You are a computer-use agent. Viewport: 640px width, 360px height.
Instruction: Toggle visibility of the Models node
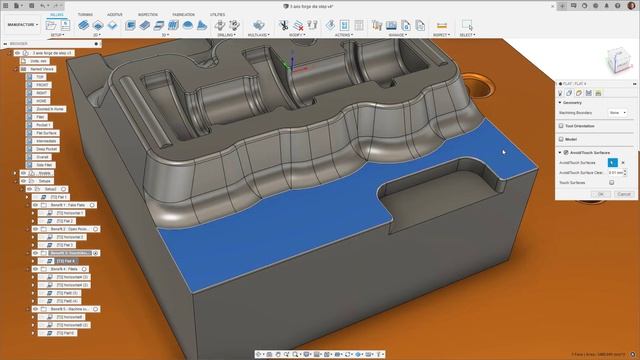pos(23,173)
